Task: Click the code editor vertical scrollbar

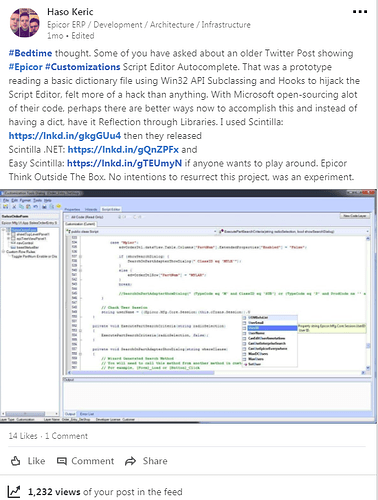Action: (368, 303)
